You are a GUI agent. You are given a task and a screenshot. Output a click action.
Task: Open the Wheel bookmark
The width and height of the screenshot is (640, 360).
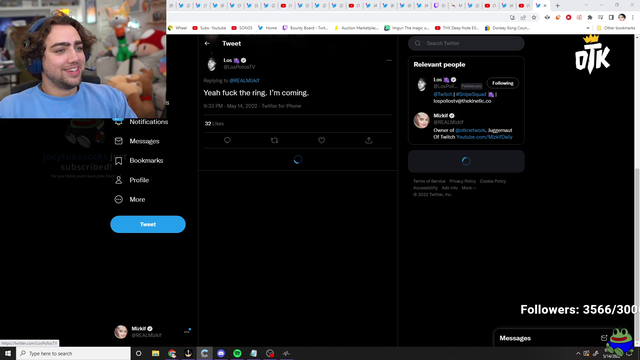tap(178, 28)
